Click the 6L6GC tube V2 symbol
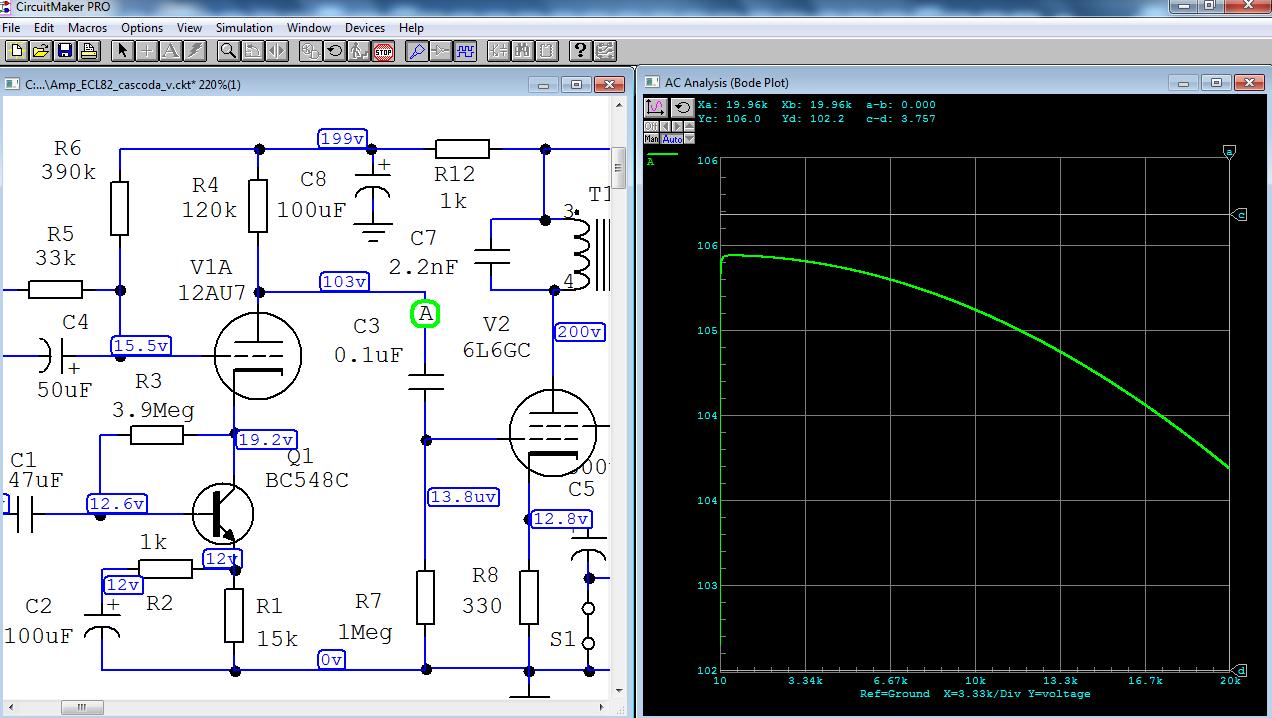Screen dimensions: 1272x718 pos(552,433)
